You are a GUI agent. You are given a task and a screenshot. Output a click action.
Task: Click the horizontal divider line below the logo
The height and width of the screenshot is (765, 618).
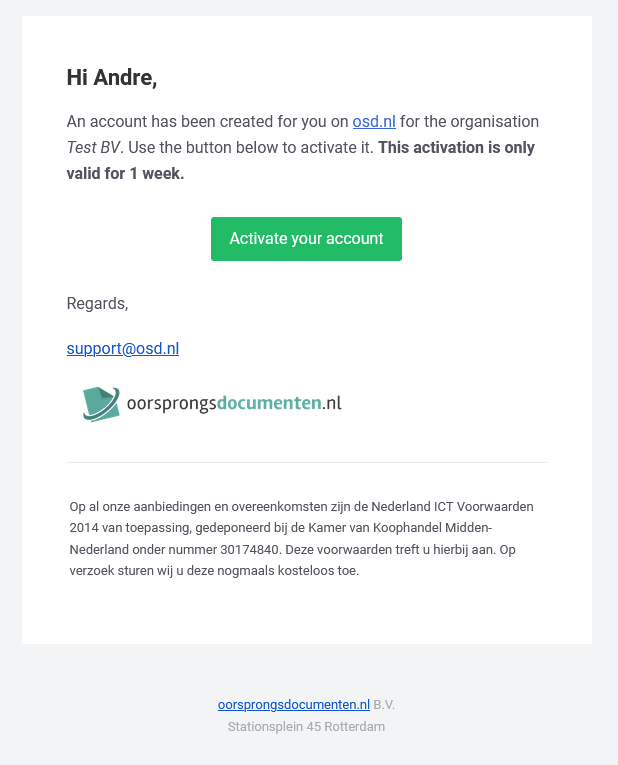coord(307,462)
